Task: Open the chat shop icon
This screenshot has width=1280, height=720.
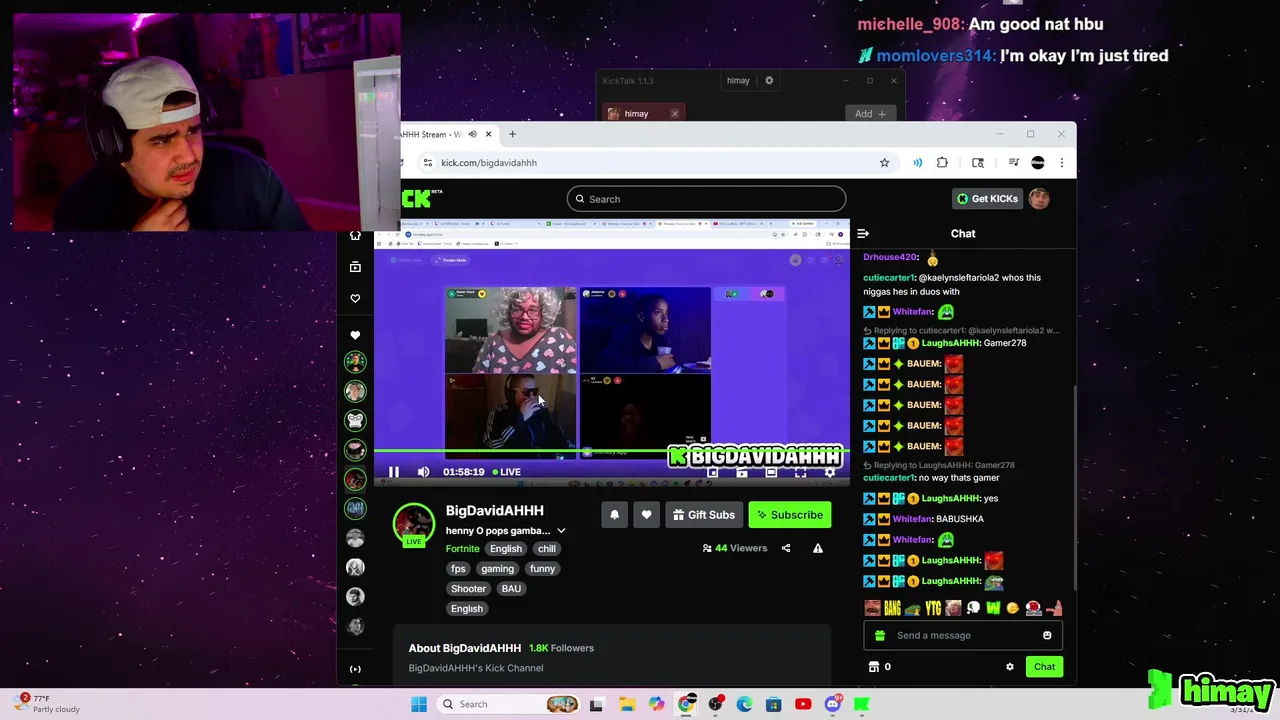Action: coord(874,667)
